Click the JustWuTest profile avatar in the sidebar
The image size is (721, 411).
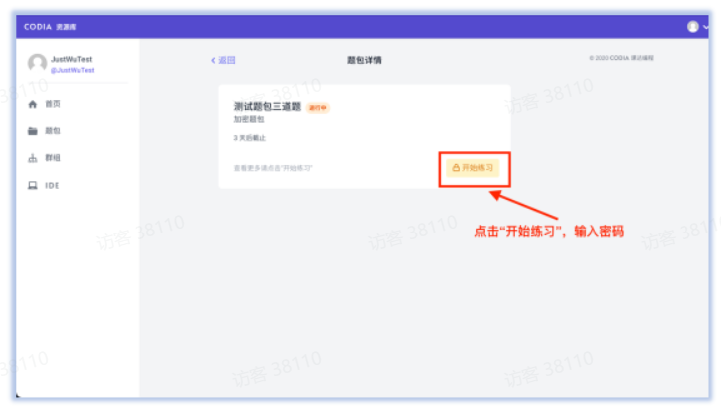pyautogui.click(x=37, y=64)
